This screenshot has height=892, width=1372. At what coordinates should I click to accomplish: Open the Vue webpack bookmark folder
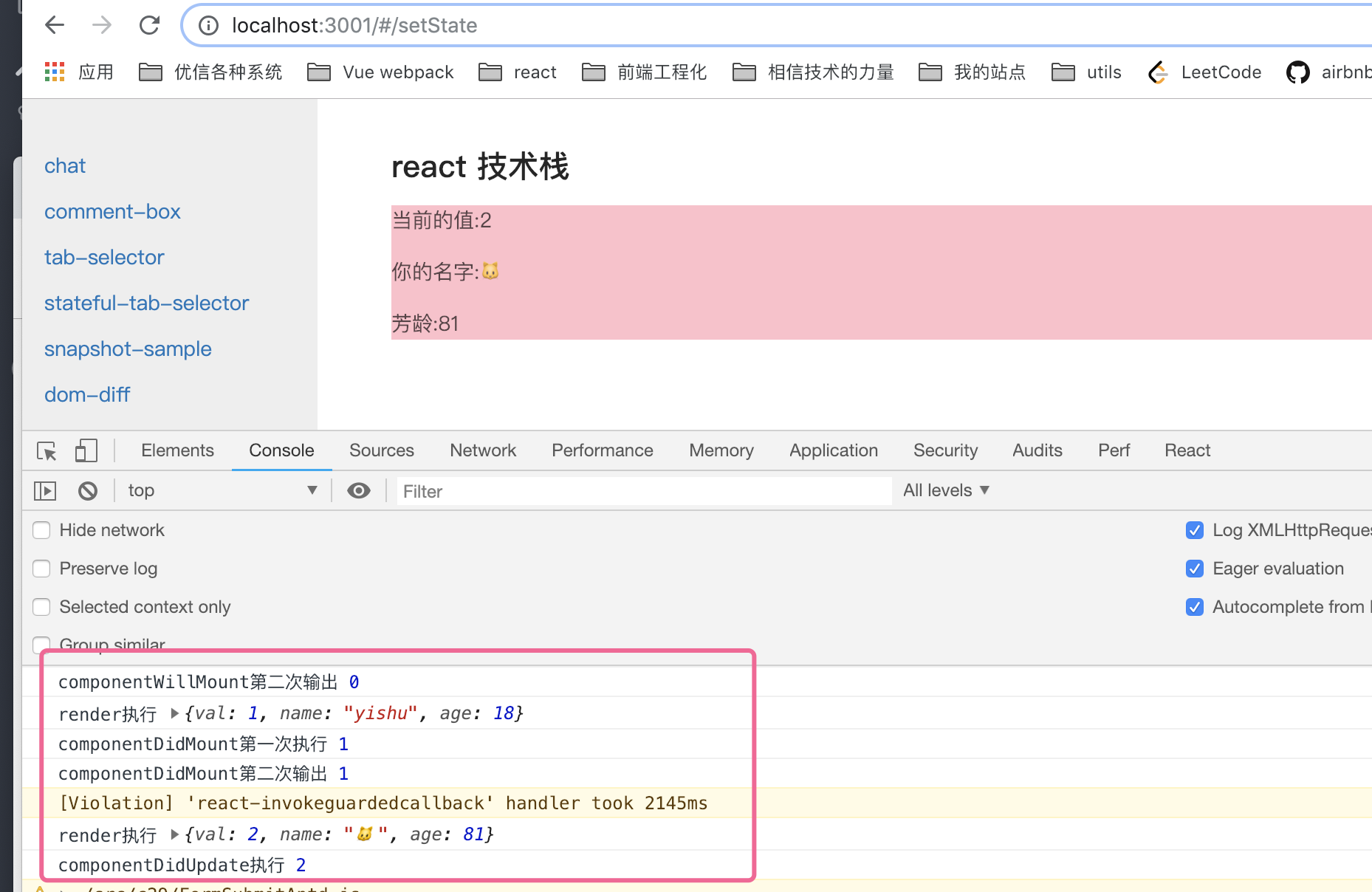pyautogui.click(x=380, y=72)
